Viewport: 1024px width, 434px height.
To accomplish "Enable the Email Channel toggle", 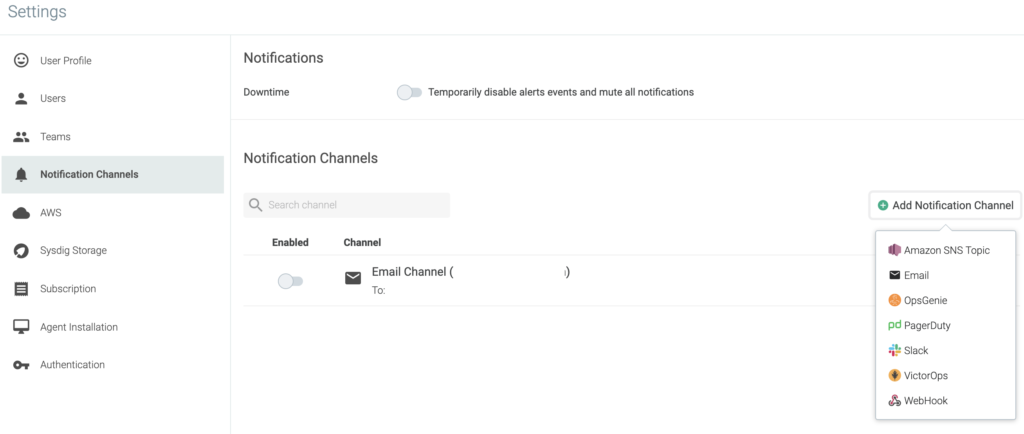I will 290,282.
